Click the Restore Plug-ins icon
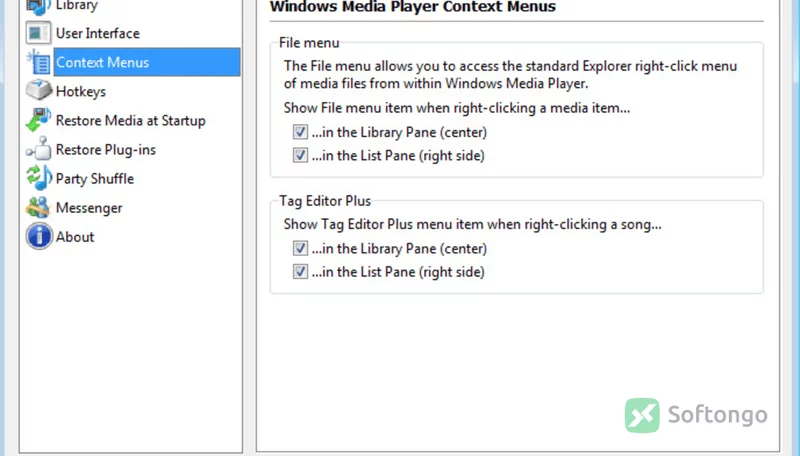The image size is (800, 456). click(x=38, y=149)
